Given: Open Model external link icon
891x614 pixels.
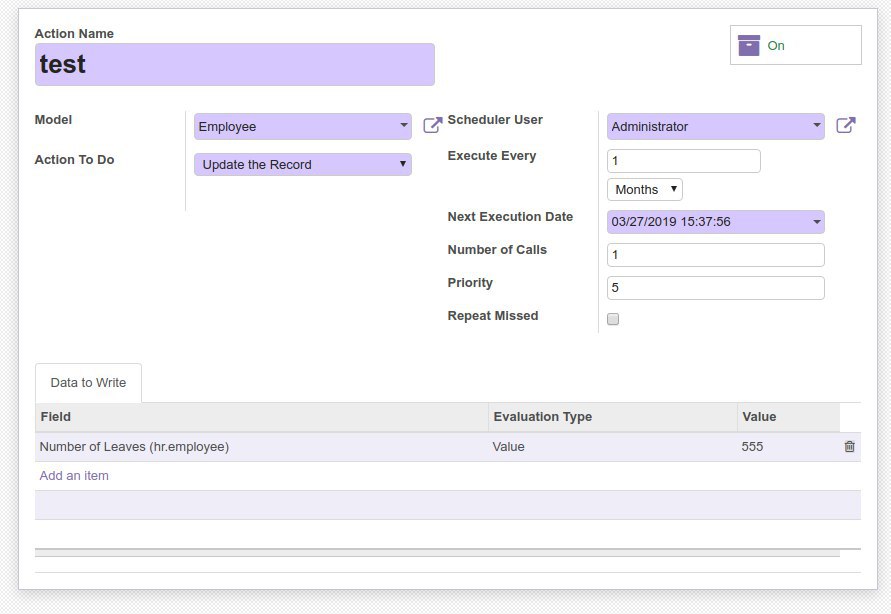Looking at the screenshot, I should [432, 126].
